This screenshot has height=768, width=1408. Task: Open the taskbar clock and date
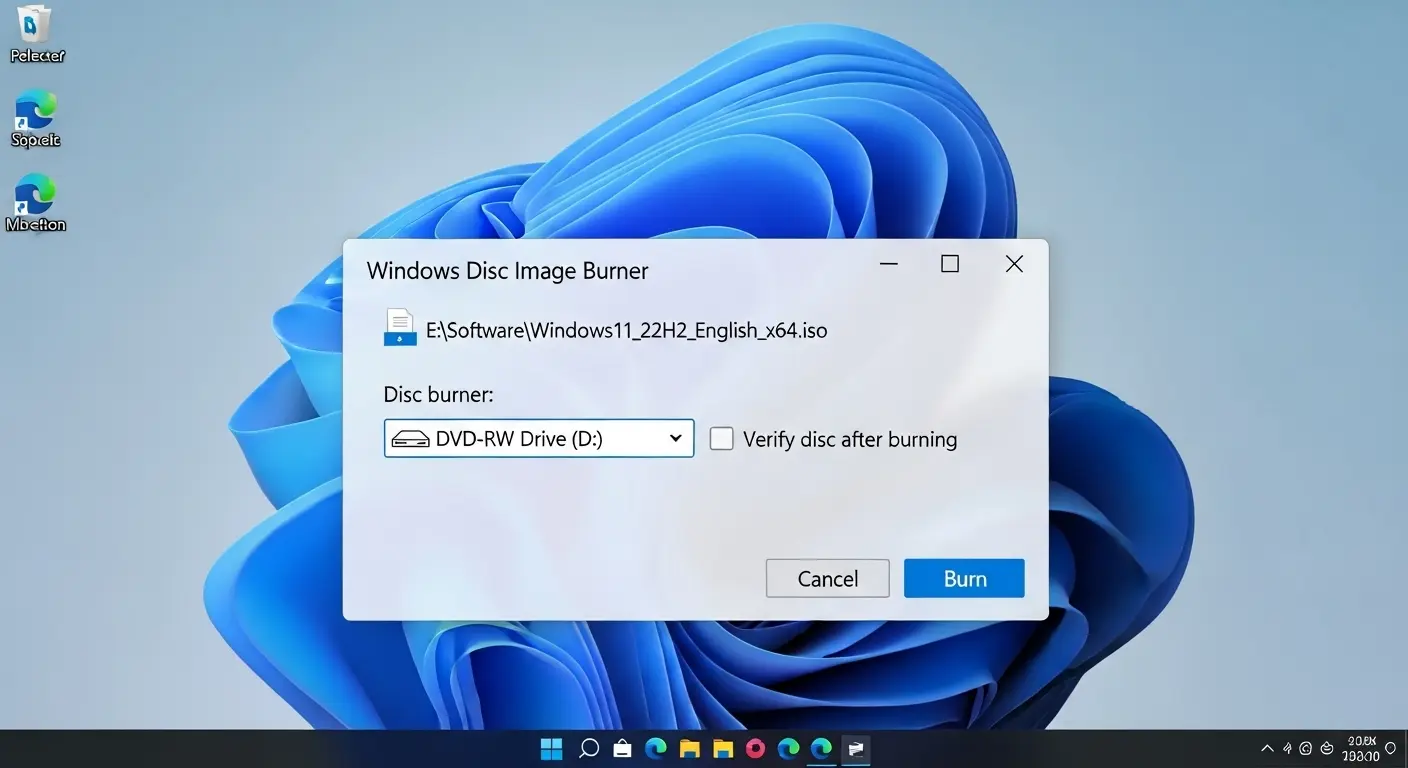coord(1361,749)
